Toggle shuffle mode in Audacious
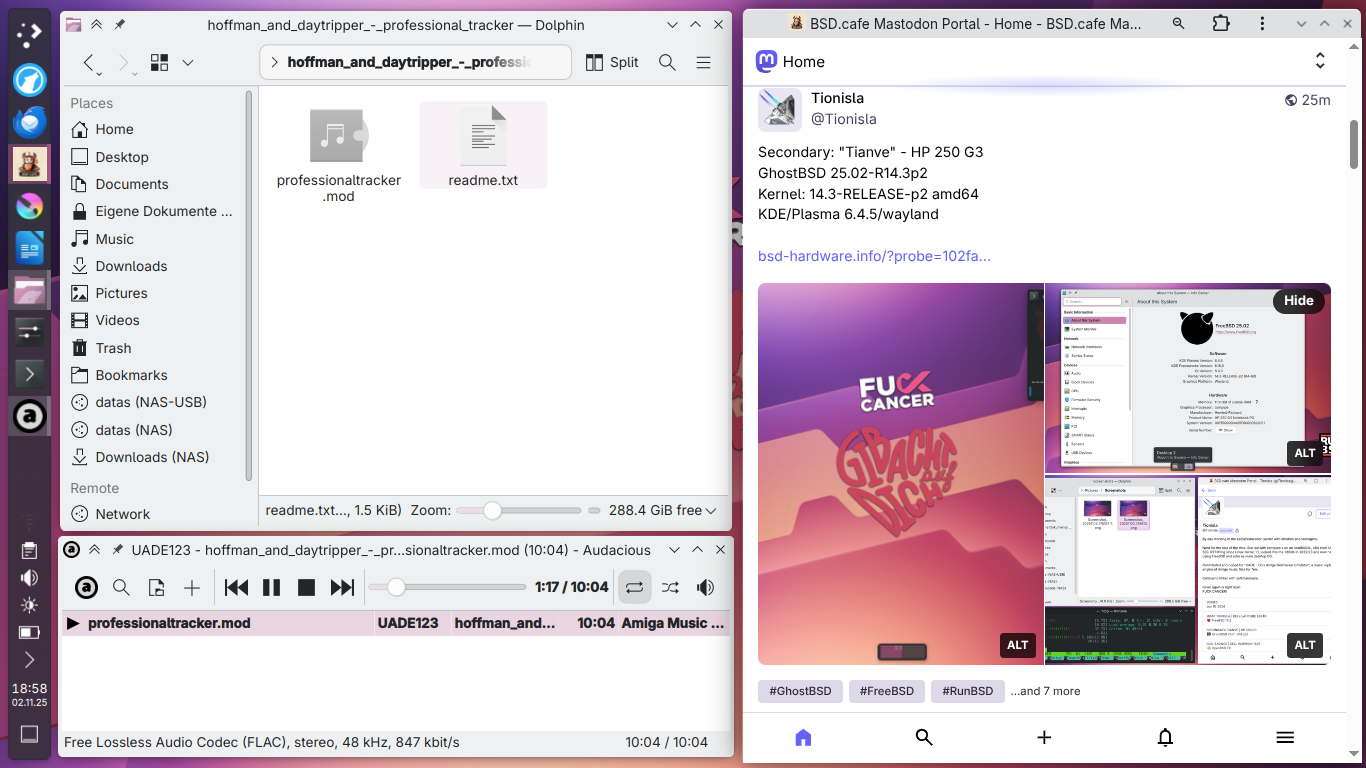 click(x=670, y=588)
